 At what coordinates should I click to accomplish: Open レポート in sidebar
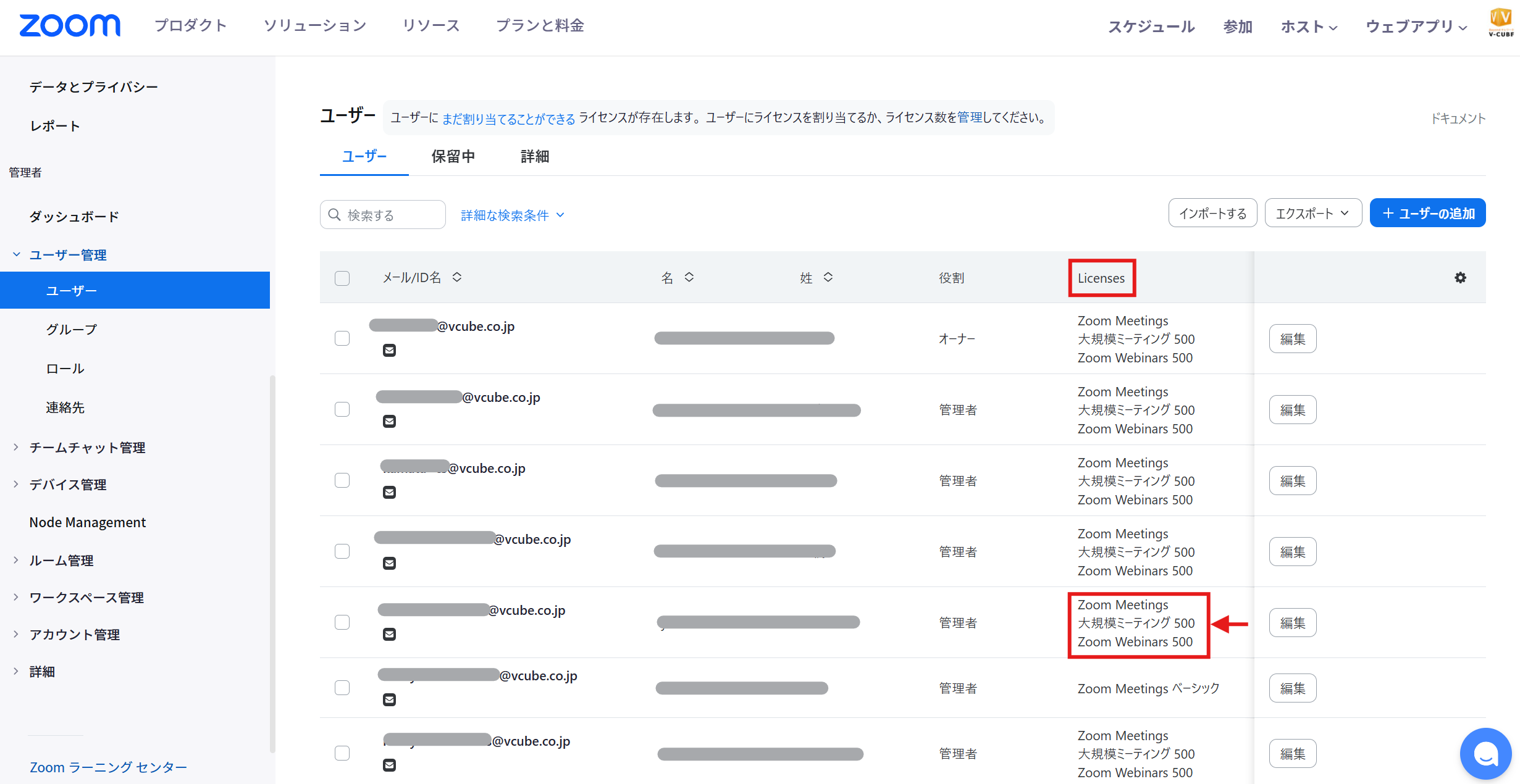point(55,126)
